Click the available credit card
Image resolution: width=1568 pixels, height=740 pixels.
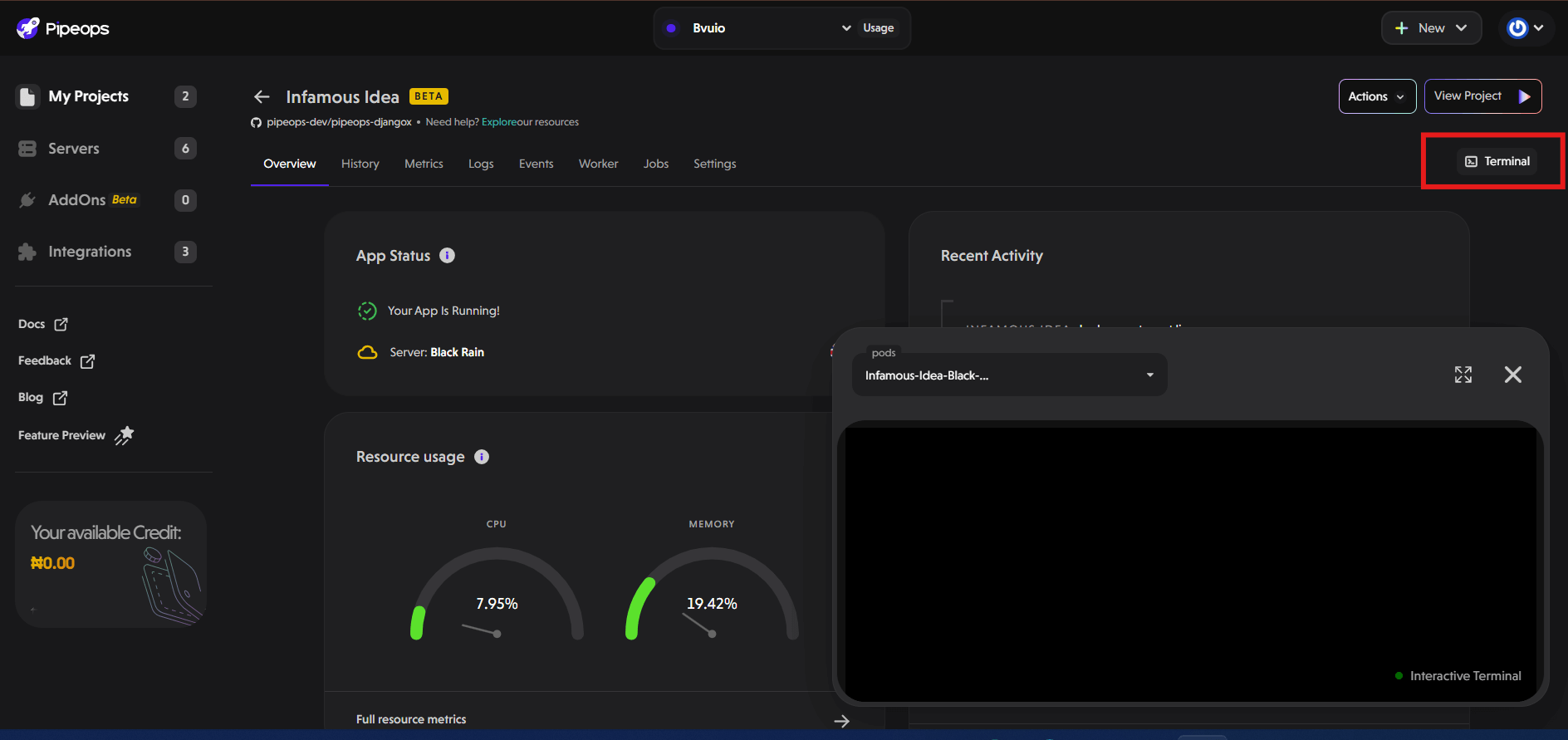[110, 564]
